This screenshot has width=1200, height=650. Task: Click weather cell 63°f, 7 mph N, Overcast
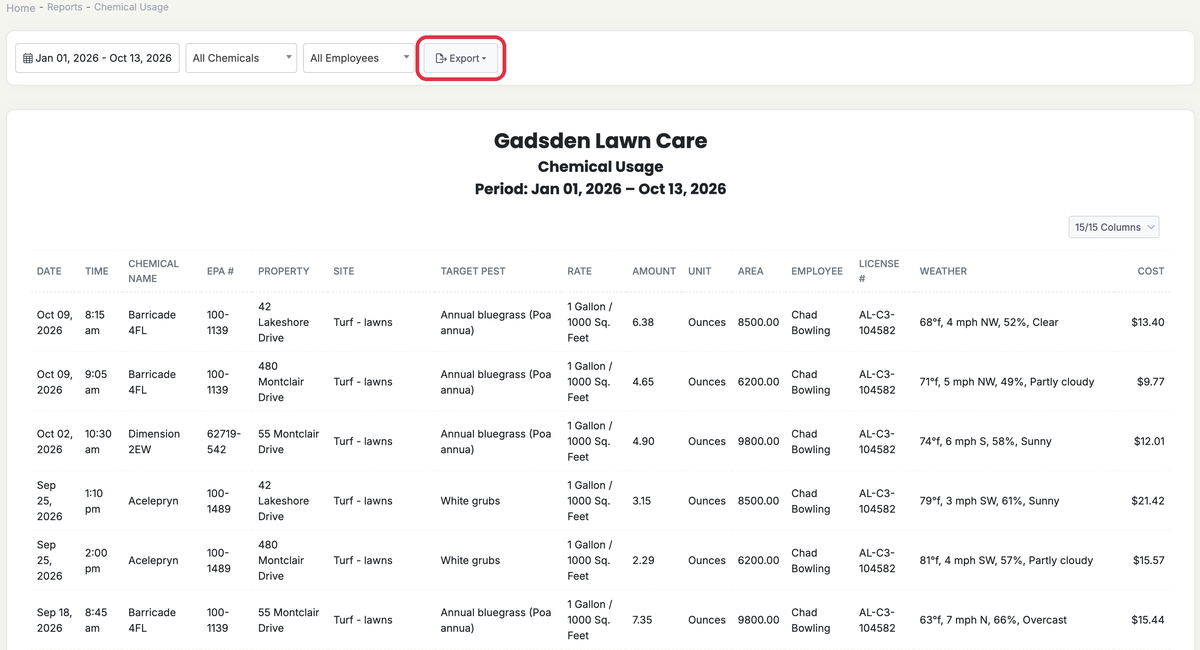point(993,620)
